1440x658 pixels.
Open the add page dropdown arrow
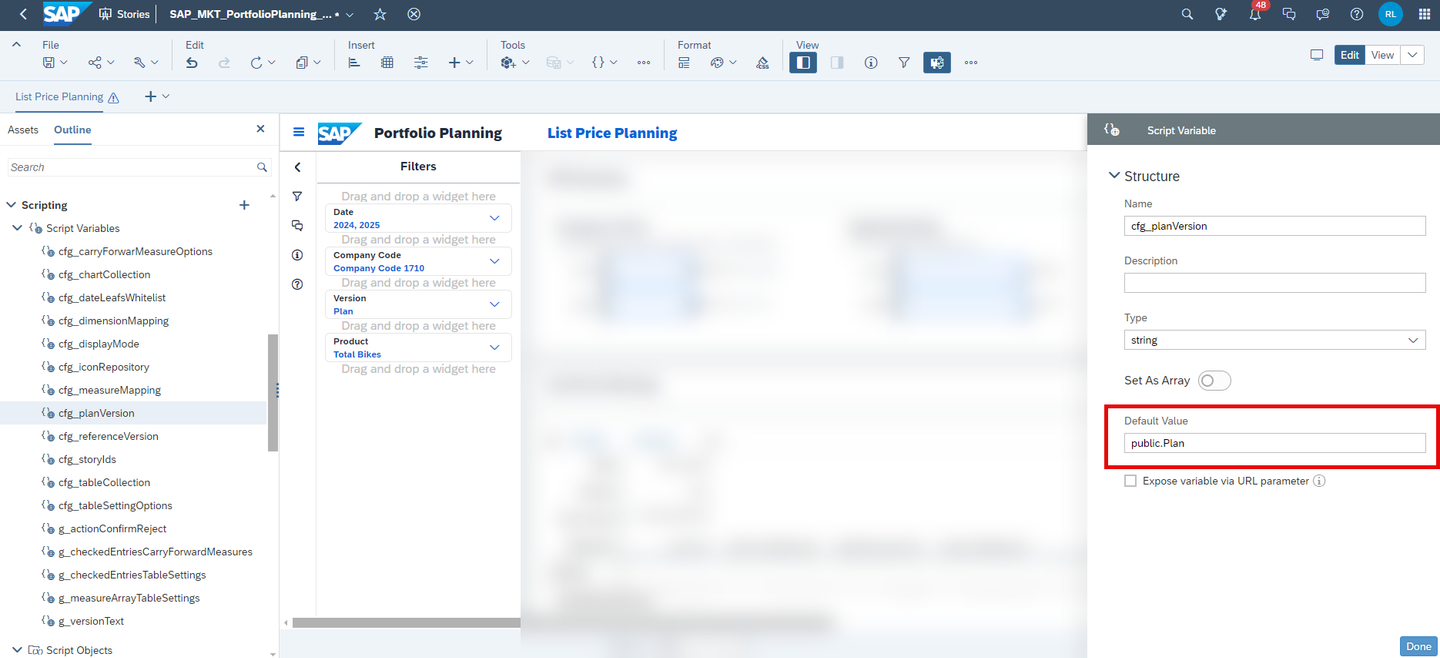click(x=166, y=97)
